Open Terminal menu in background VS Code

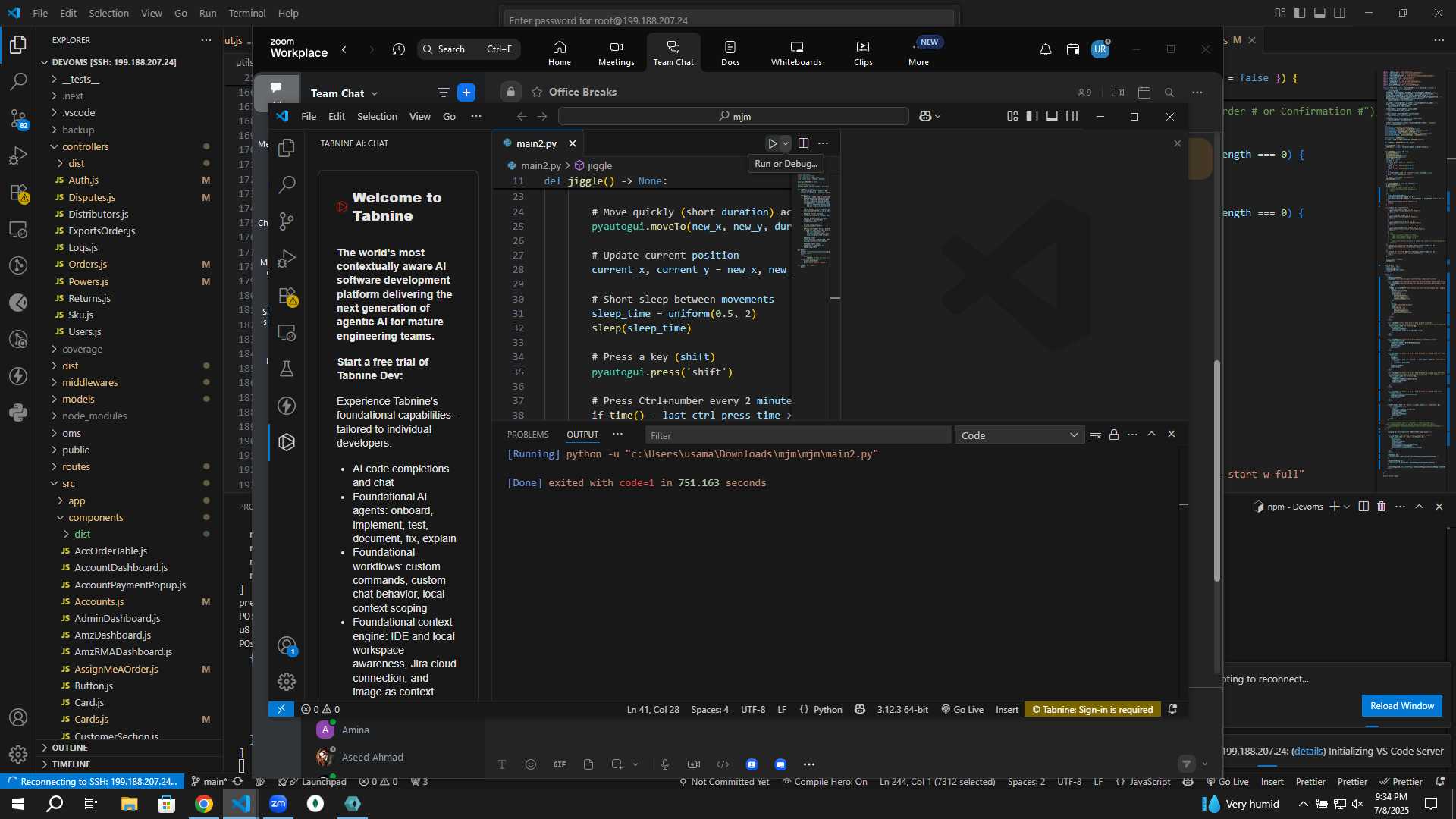(247, 13)
